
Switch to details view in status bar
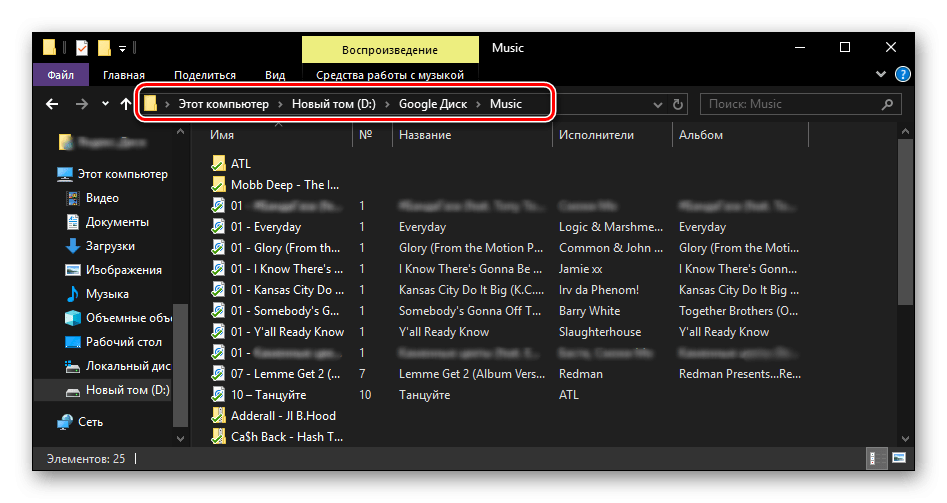[873, 458]
